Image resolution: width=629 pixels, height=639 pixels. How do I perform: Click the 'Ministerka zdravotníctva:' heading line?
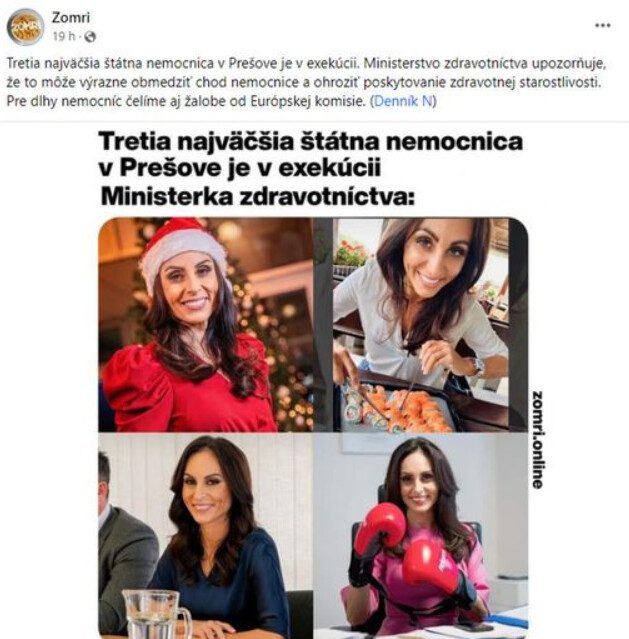pos(257,197)
